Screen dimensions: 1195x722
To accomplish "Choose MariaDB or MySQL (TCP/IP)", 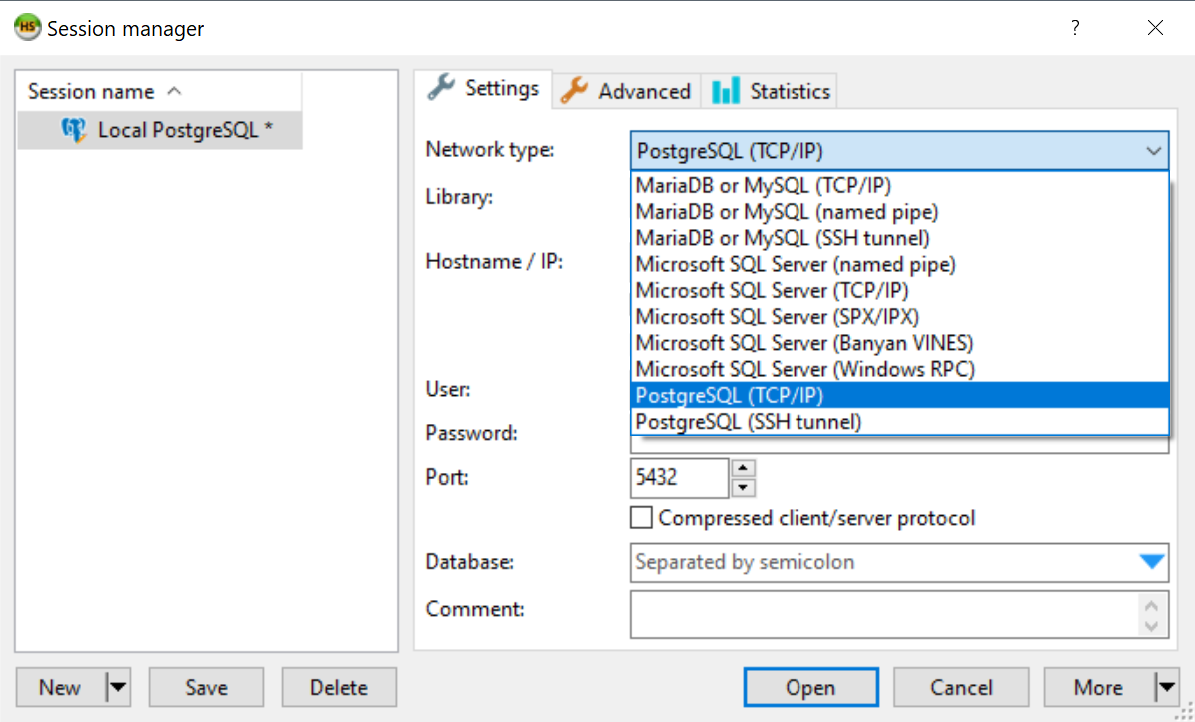I will point(899,185).
